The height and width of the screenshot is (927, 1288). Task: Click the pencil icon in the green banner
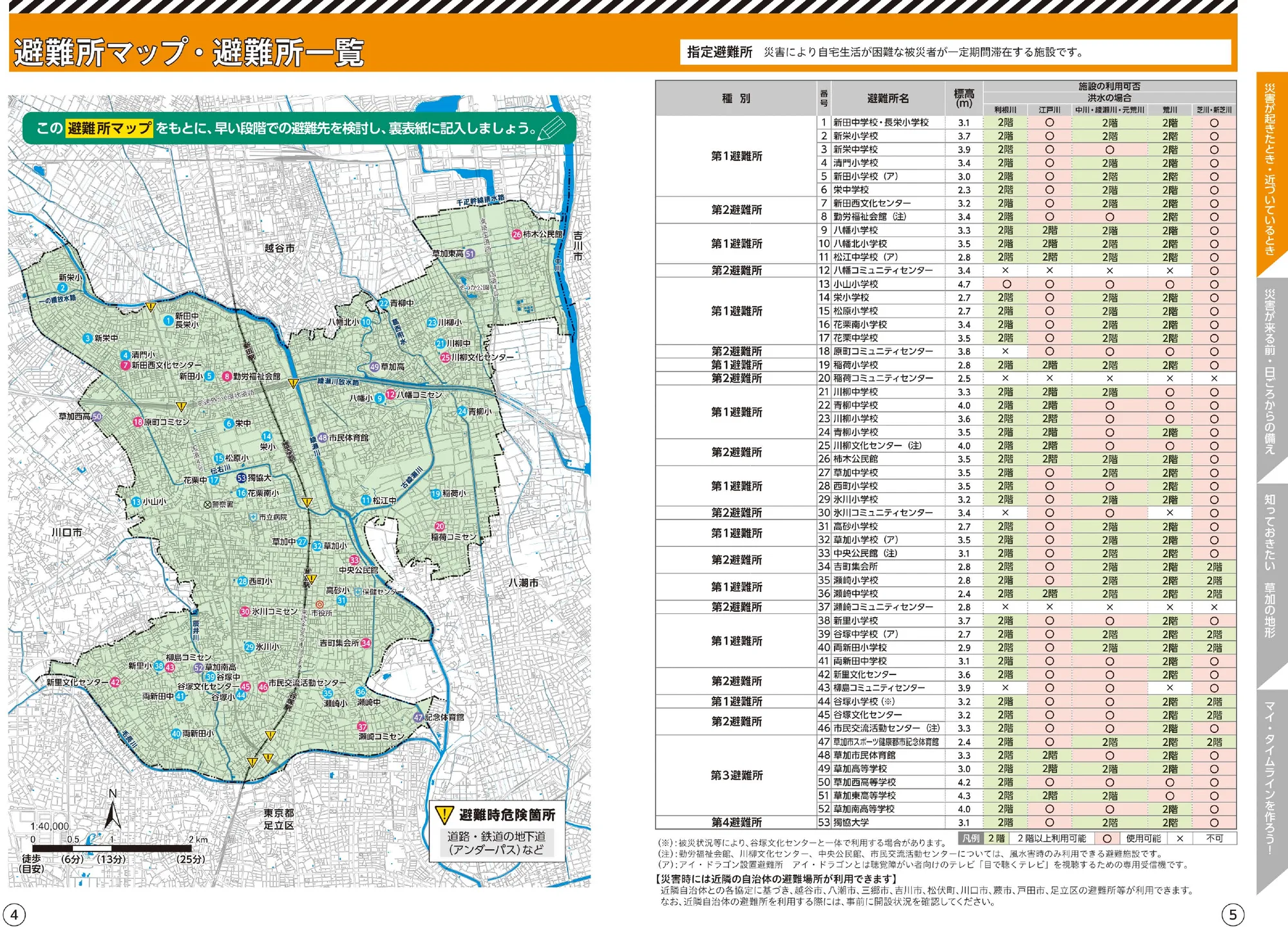552,128
